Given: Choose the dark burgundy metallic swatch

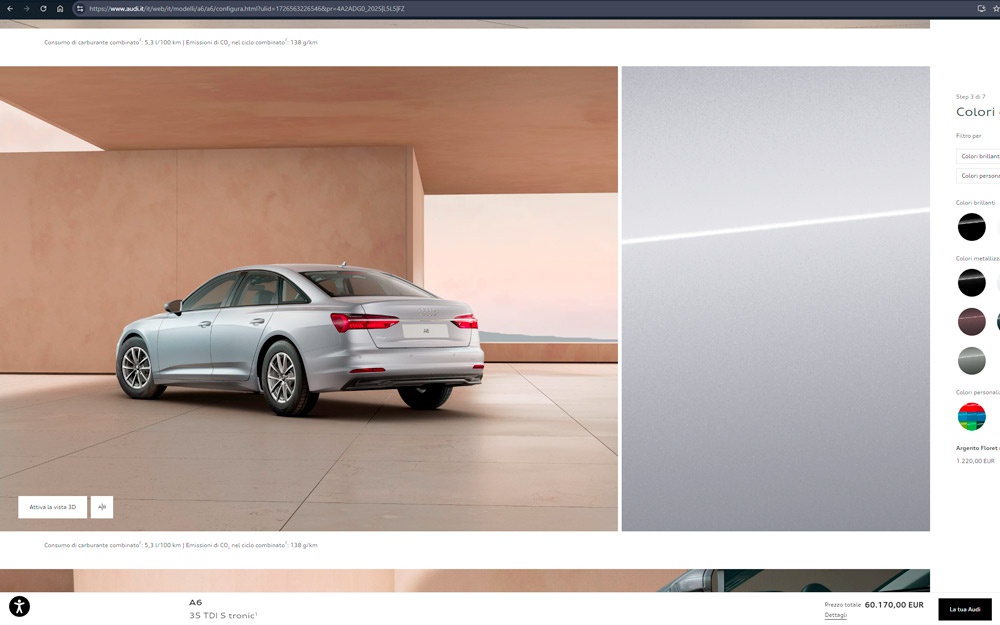Looking at the screenshot, I should click(971, 321).
